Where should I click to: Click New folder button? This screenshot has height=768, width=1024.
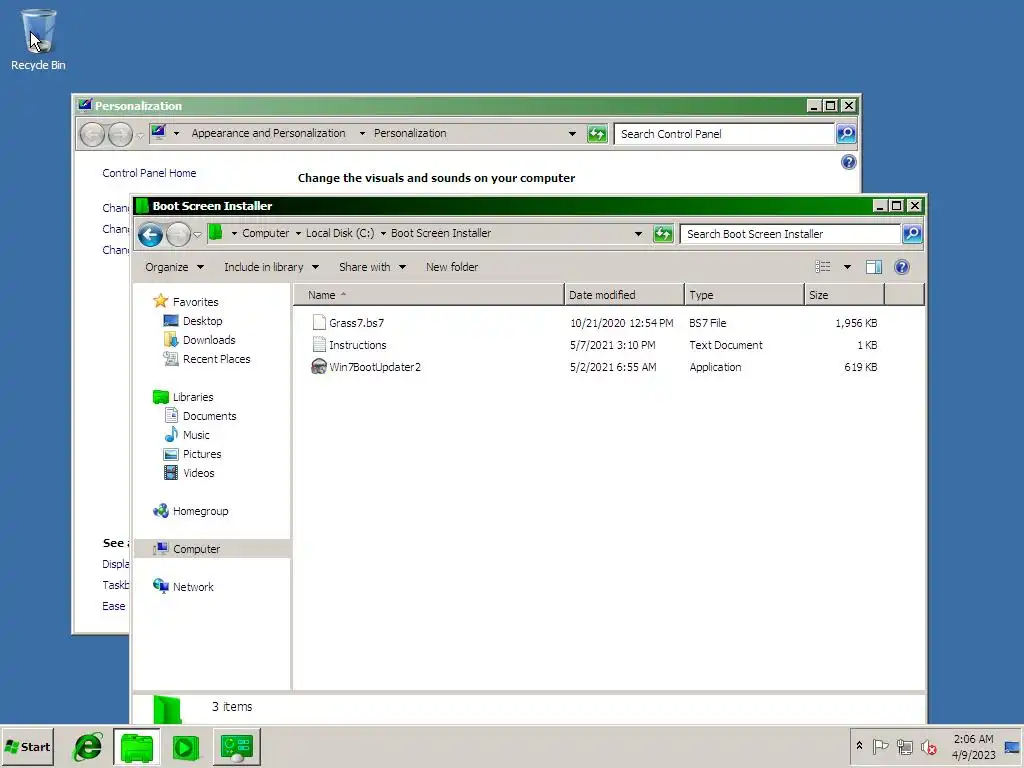452,266
